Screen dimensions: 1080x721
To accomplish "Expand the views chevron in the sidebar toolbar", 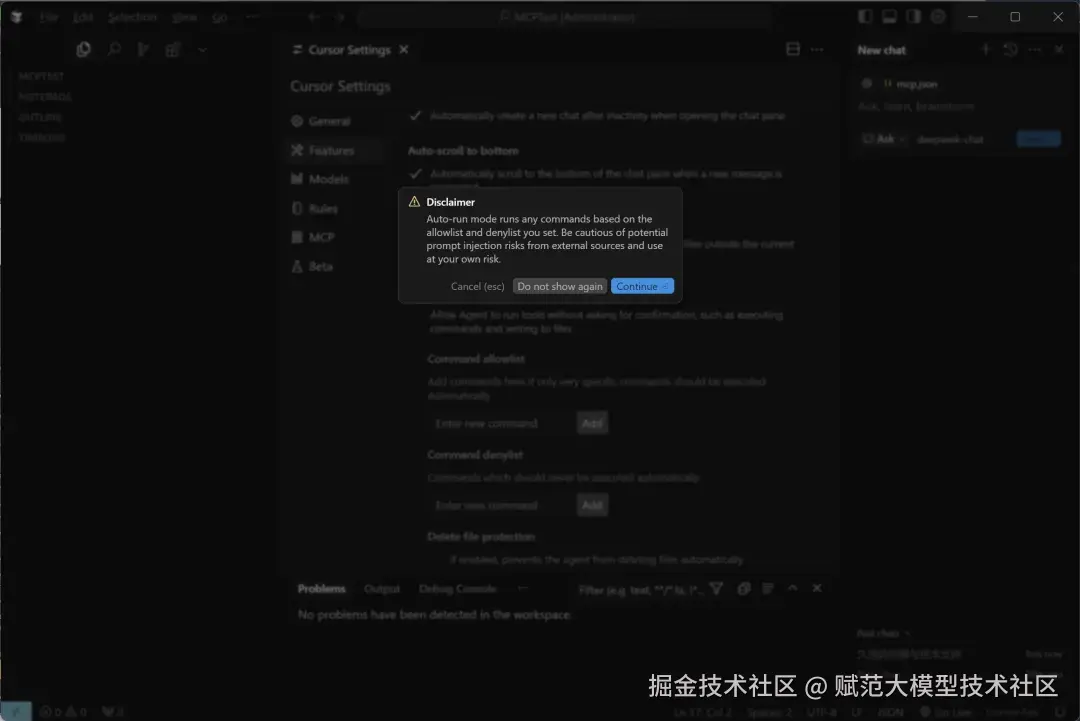I will click(203, 49).
